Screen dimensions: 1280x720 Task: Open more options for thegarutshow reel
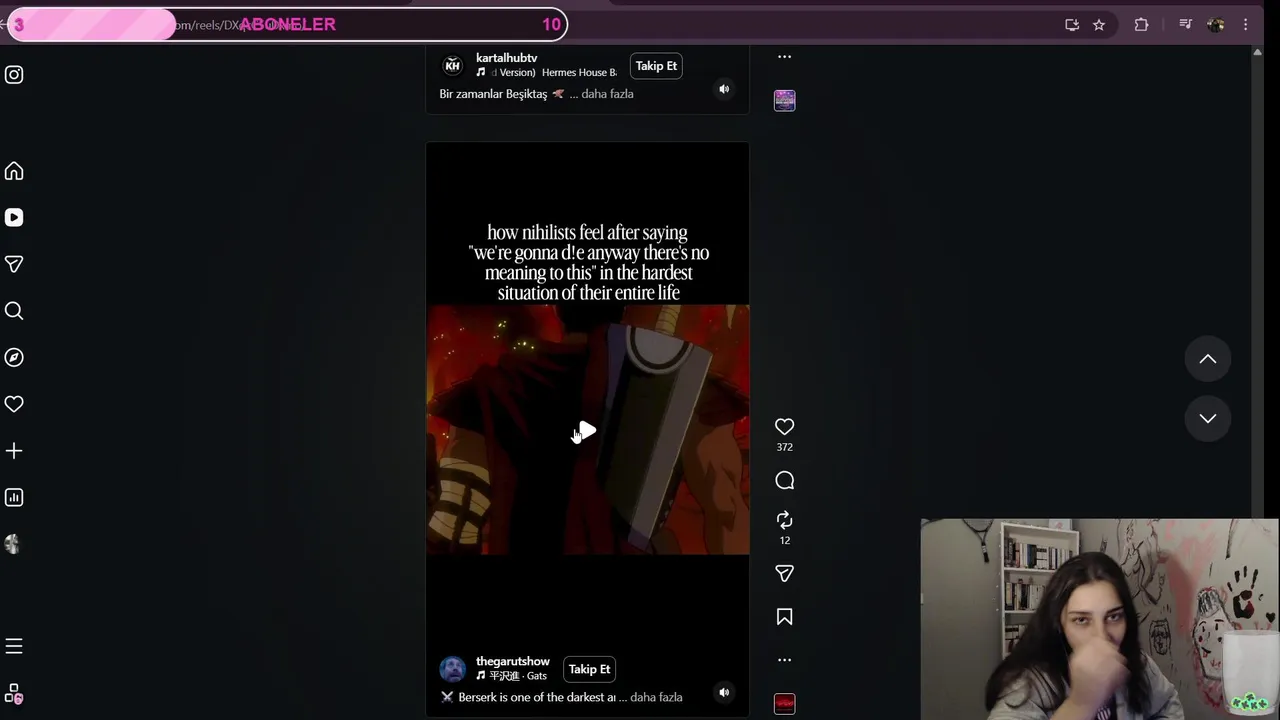(784, 660)
